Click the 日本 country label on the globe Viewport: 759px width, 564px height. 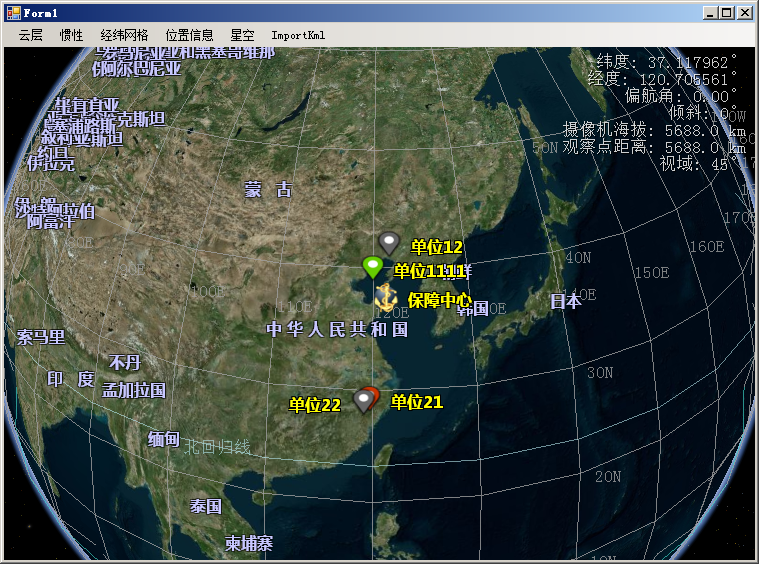(565, 301)
